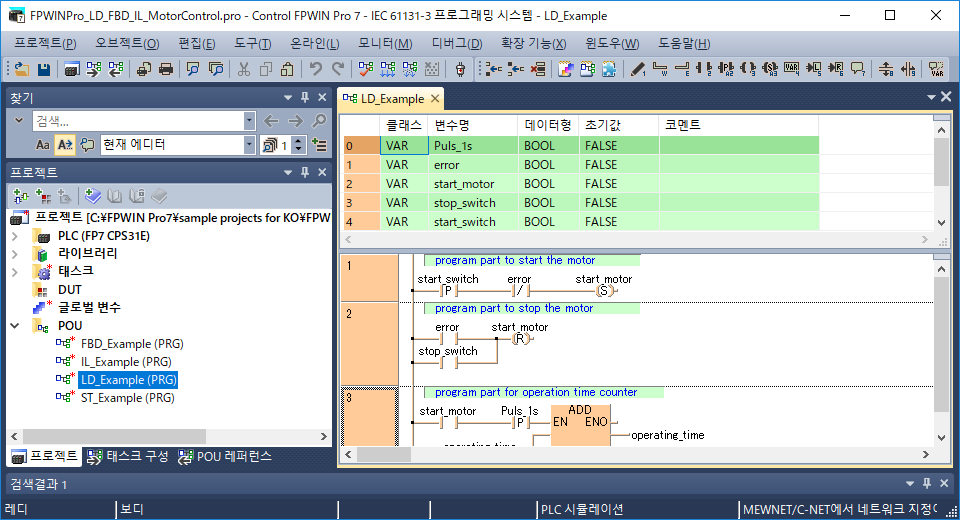Select ST_Example (PRG) in the tree

tap(127, 398)
